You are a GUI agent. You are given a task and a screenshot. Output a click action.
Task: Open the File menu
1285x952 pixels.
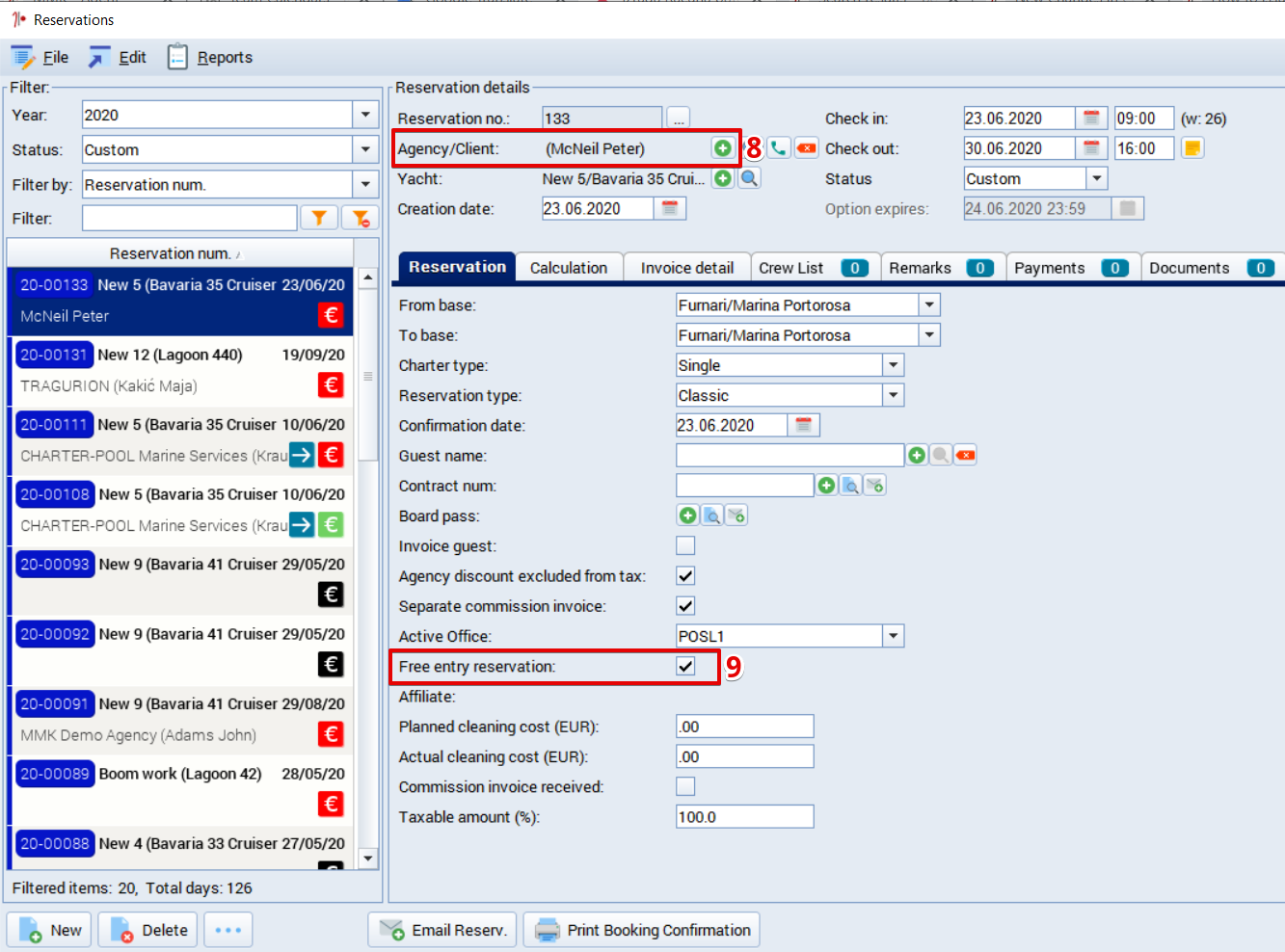pos(40,57)
